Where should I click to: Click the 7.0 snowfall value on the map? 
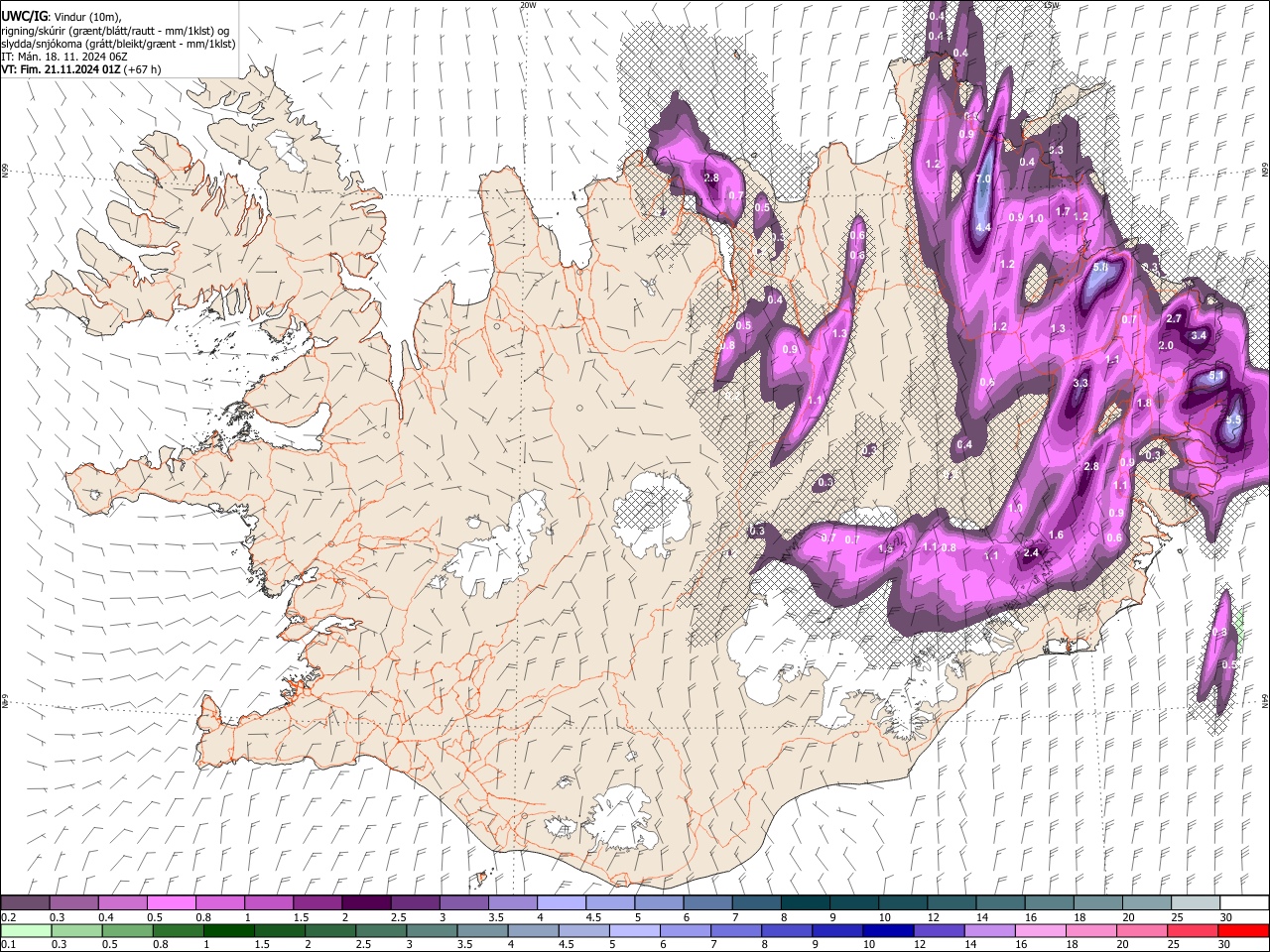(983, 179)
